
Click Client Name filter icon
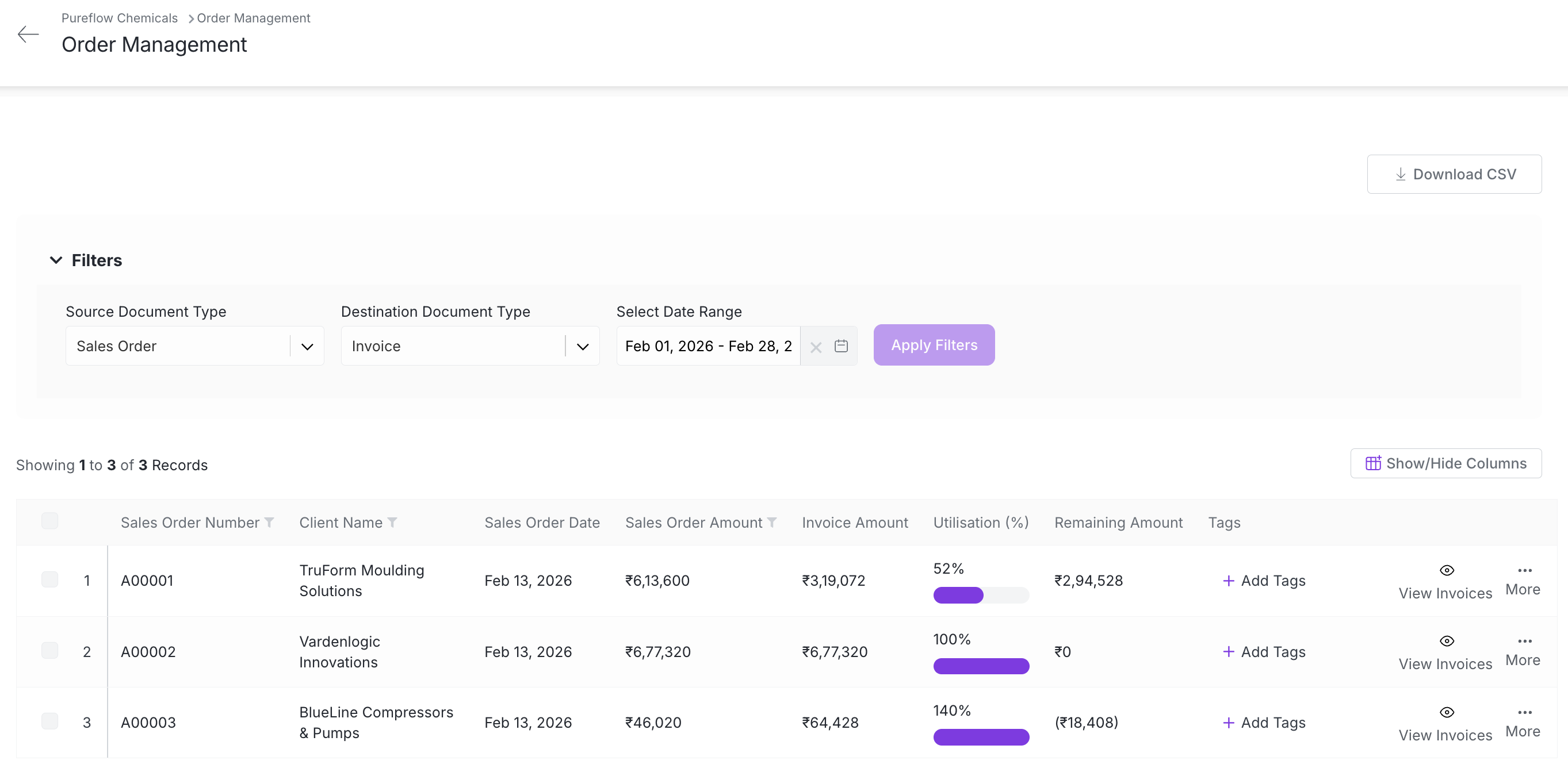tap(393, 523)
